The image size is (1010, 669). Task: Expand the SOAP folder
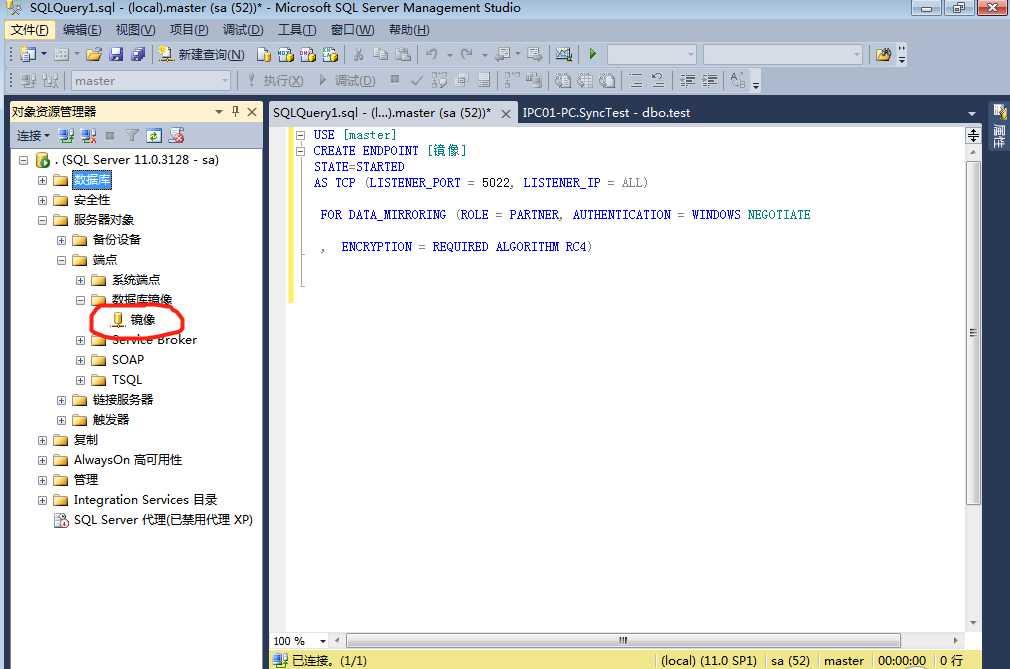(80, 360)
